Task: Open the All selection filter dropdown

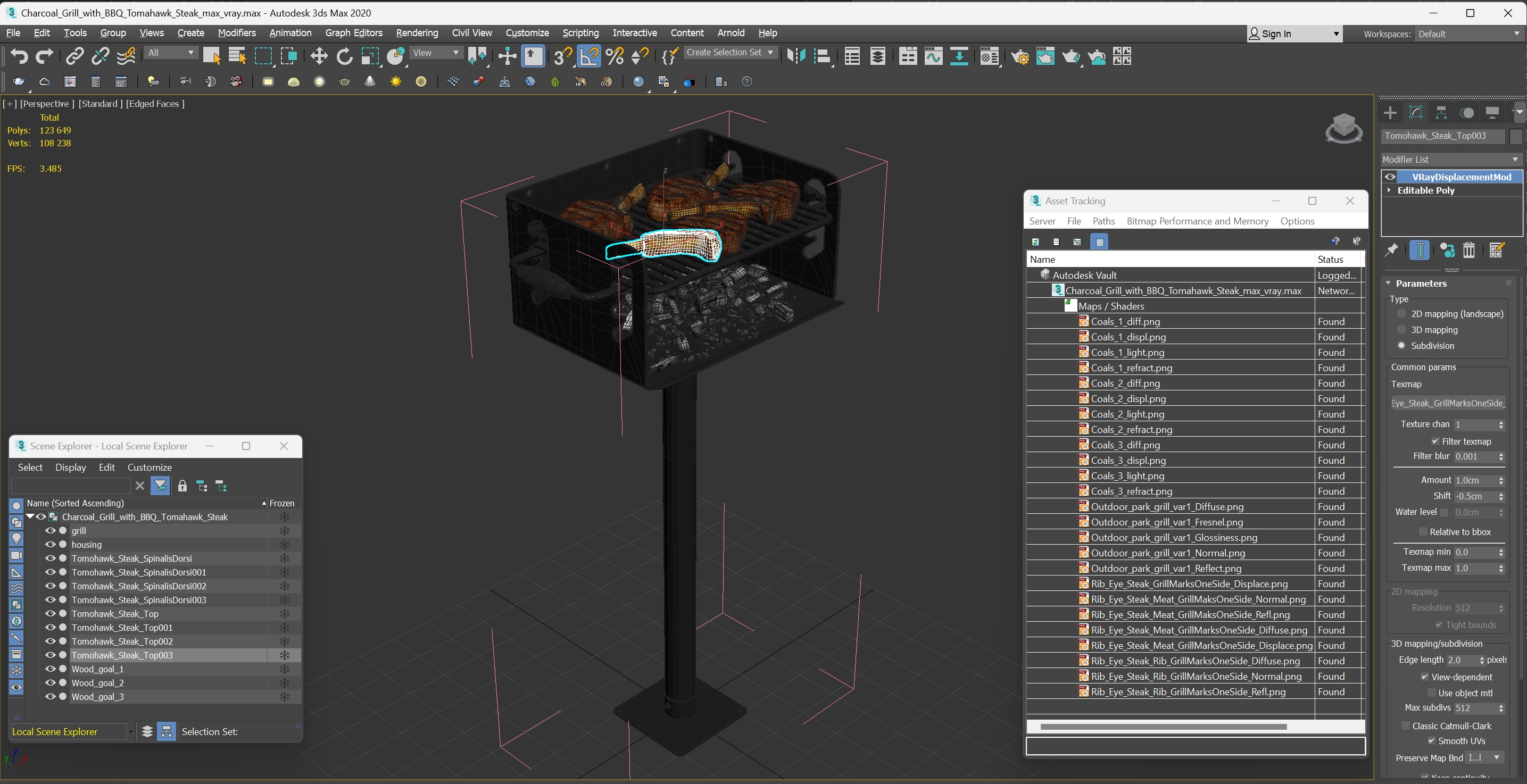Action: point(171,53)
